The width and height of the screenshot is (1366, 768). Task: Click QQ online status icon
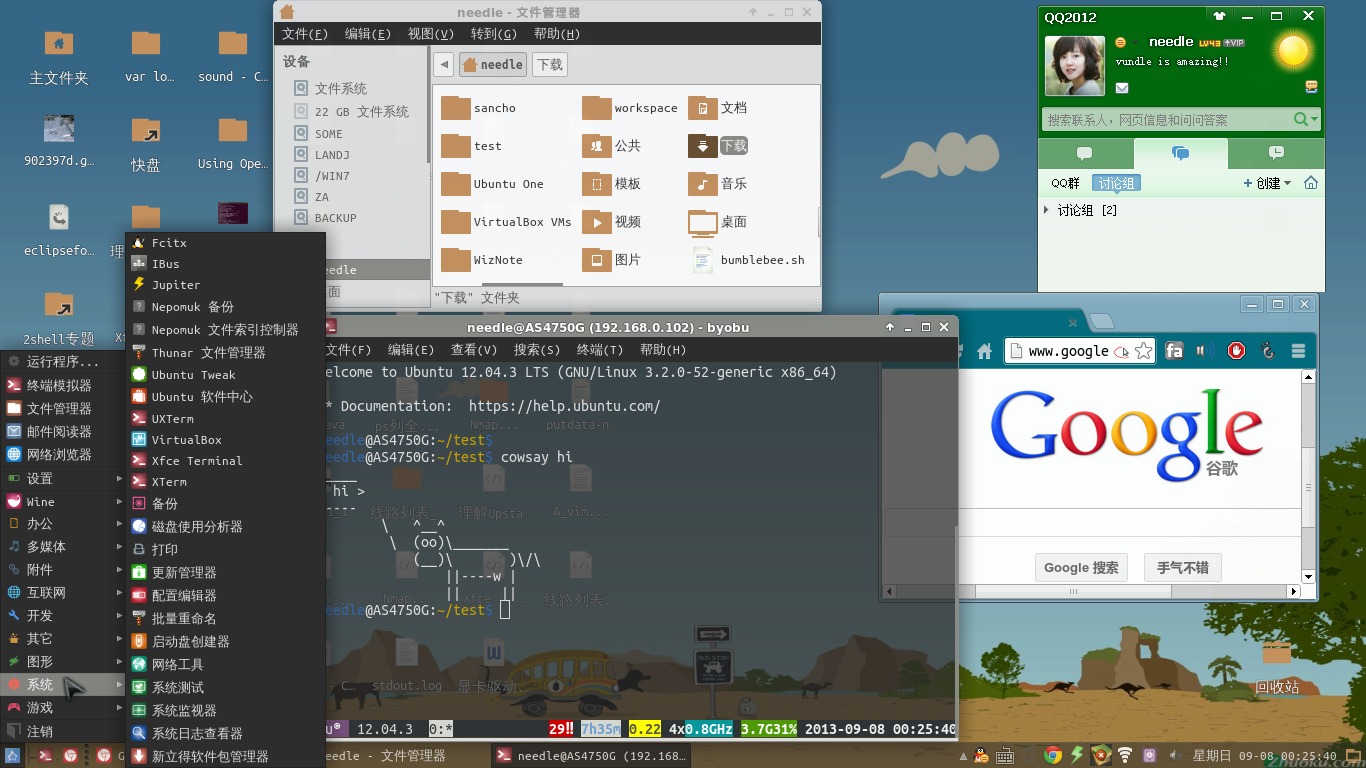[1120, 42]
